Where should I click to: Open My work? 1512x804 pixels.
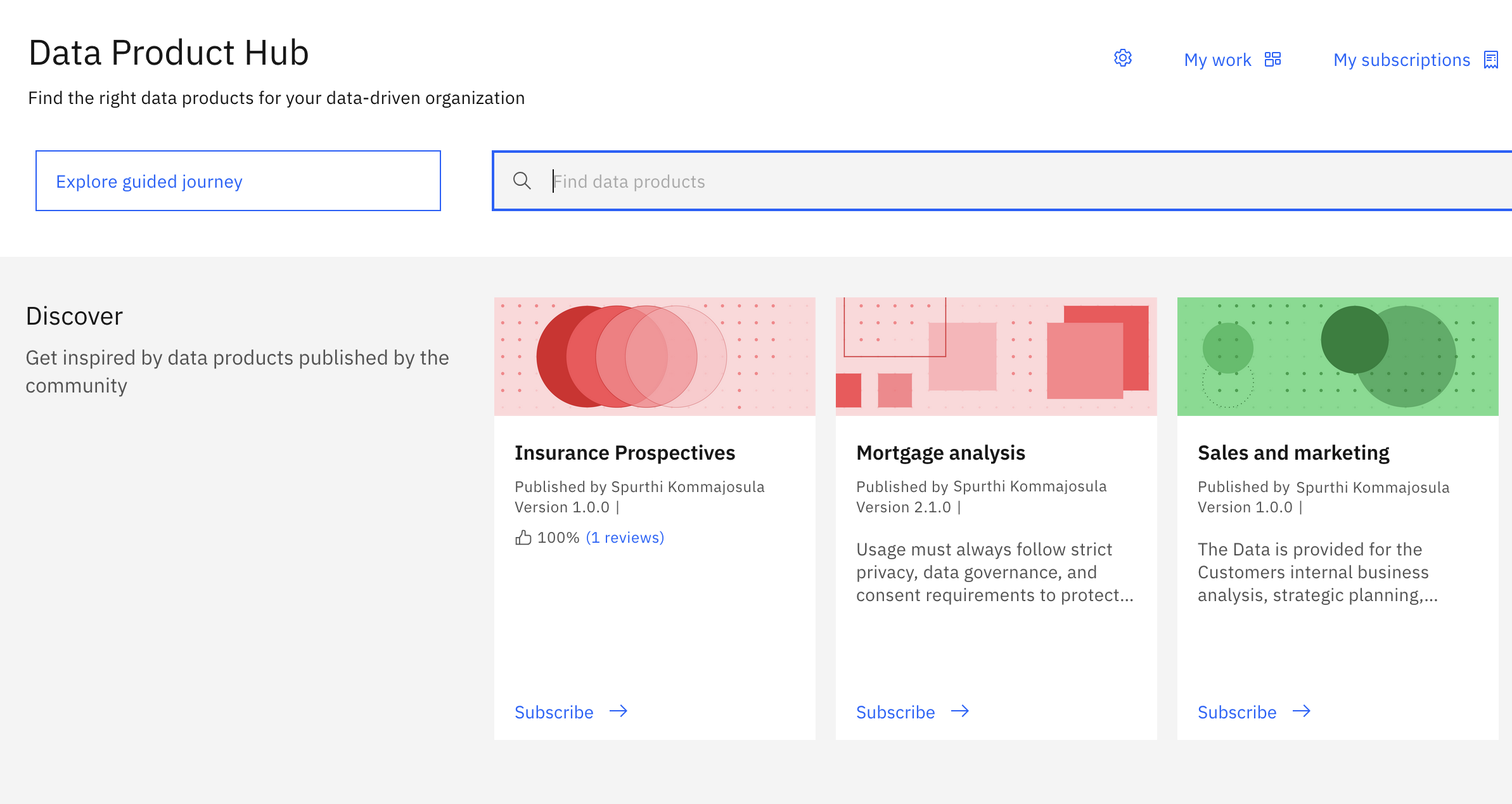point(1217,59)
